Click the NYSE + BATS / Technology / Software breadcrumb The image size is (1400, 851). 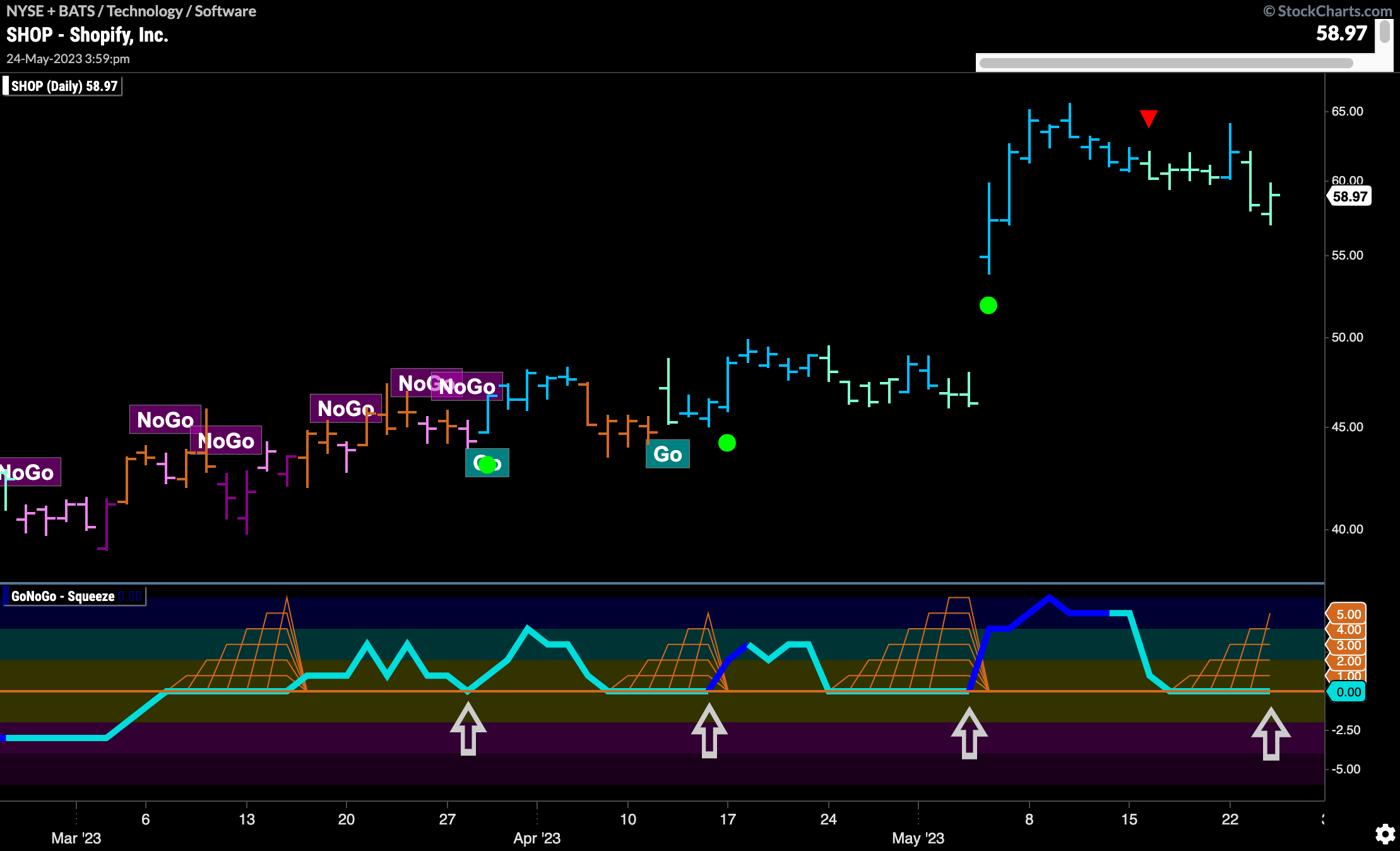[131, 11]
